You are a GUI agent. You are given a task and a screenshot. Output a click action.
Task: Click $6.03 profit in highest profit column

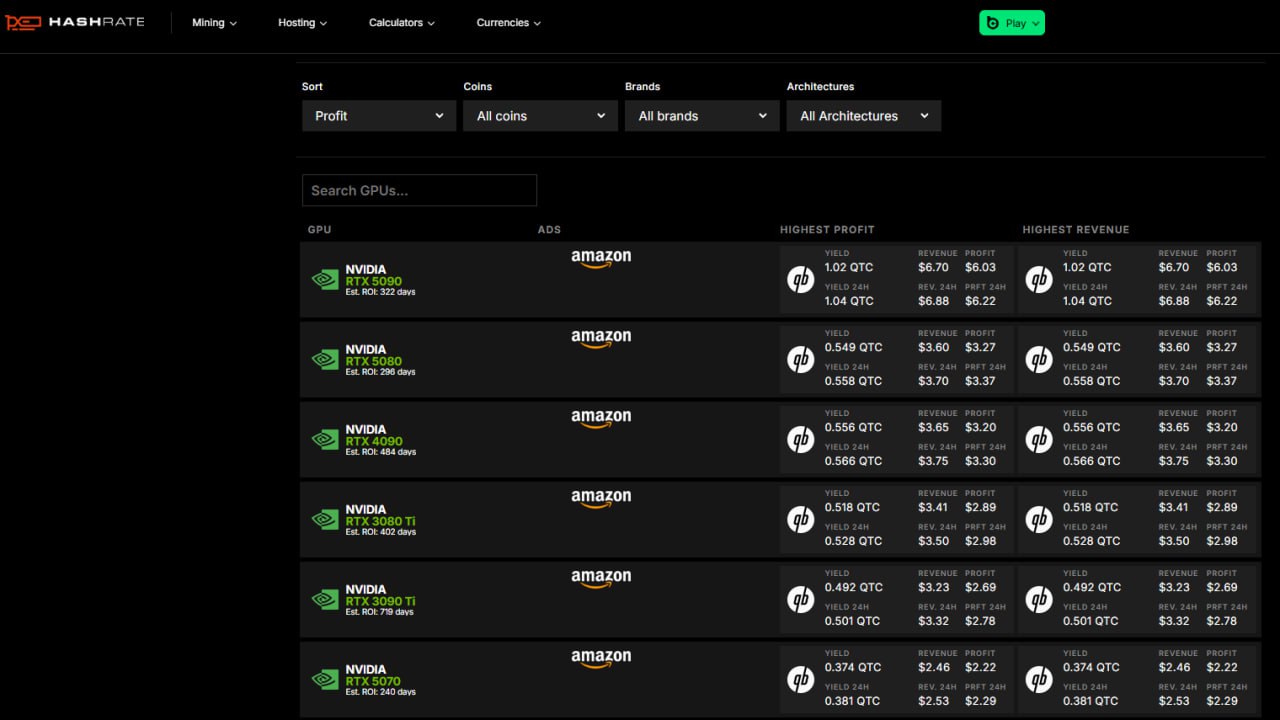(x=981, y=267)
